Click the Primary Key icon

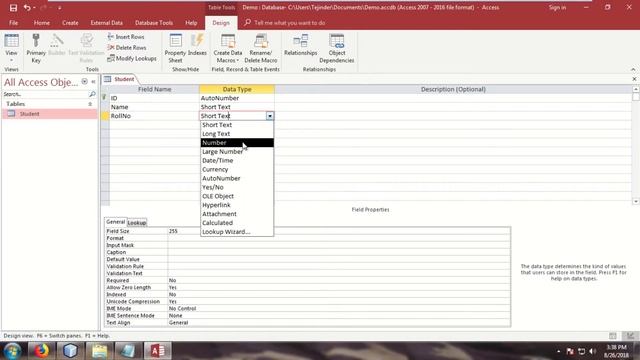36,48
